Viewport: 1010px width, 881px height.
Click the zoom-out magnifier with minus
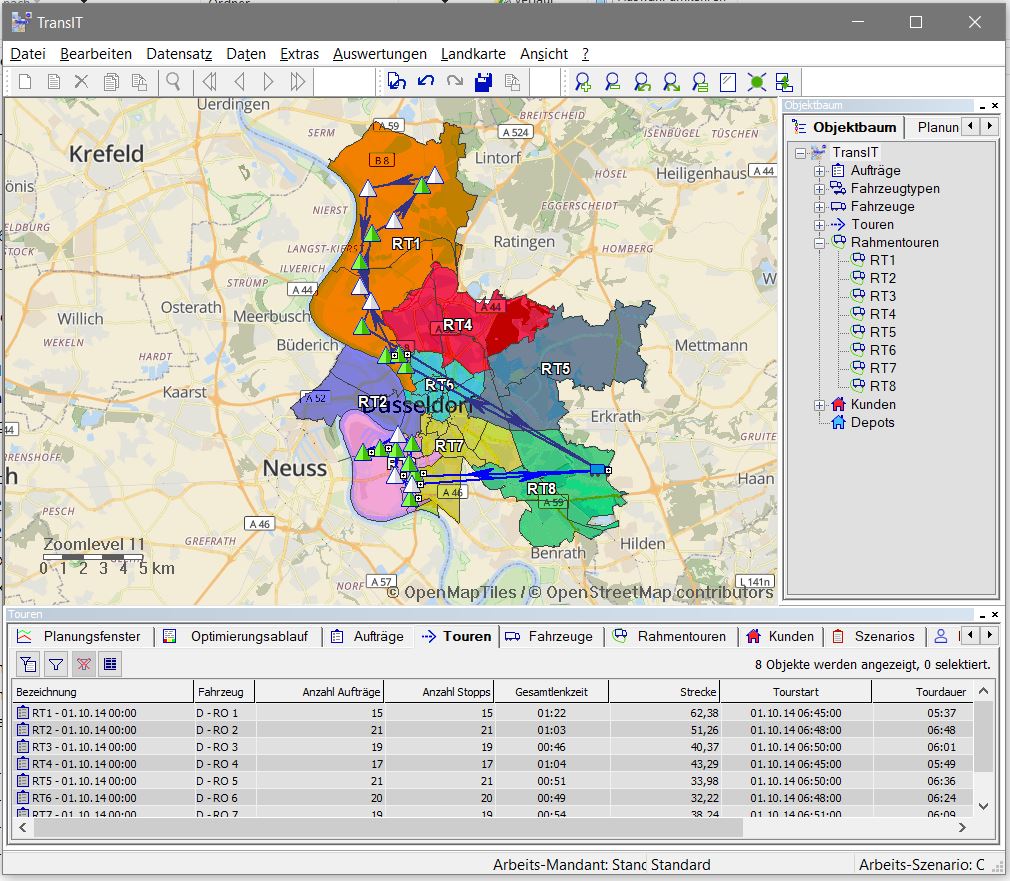pyautogui.click(x=612, y=82)
